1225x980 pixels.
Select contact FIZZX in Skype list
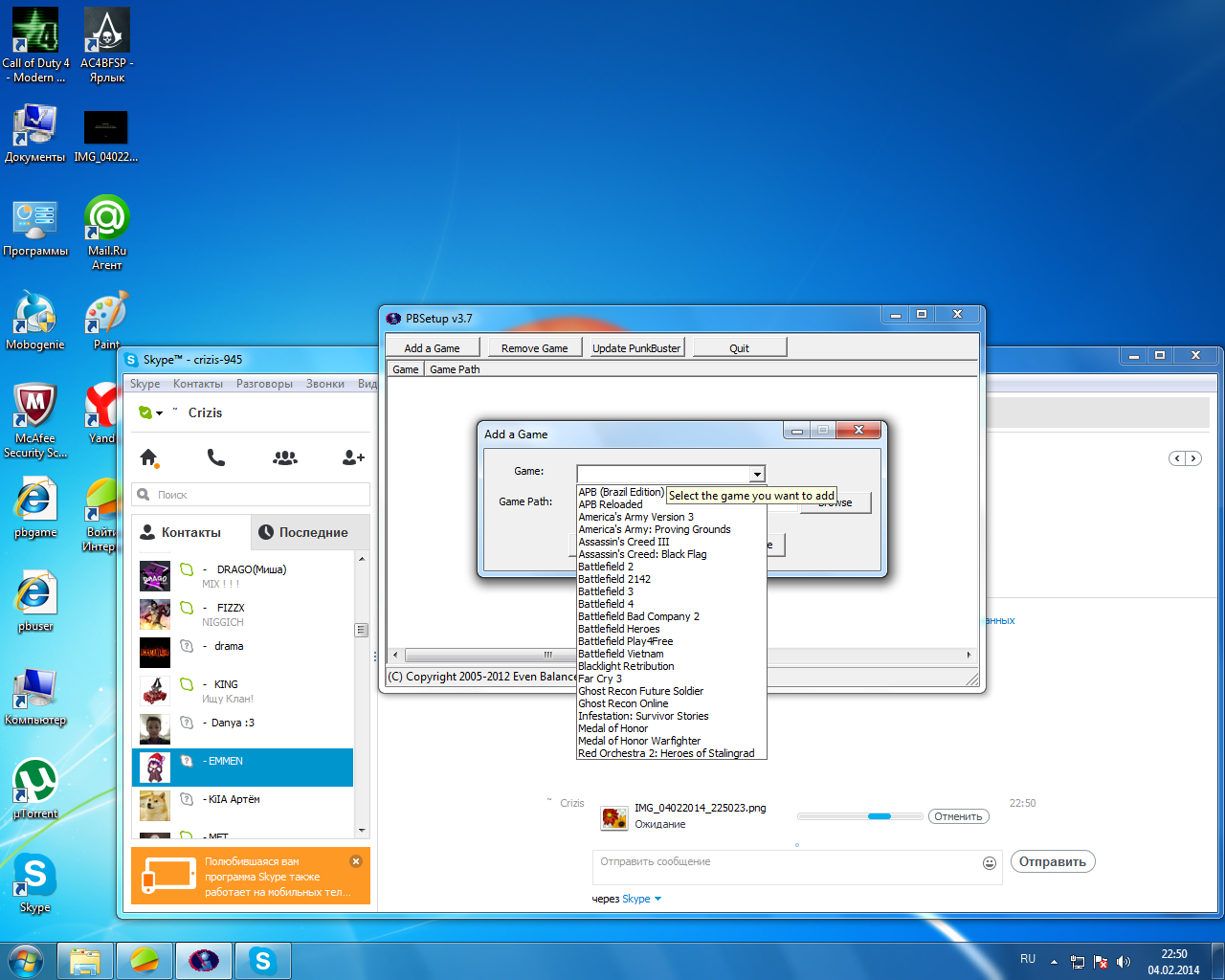tap(243, 614)
